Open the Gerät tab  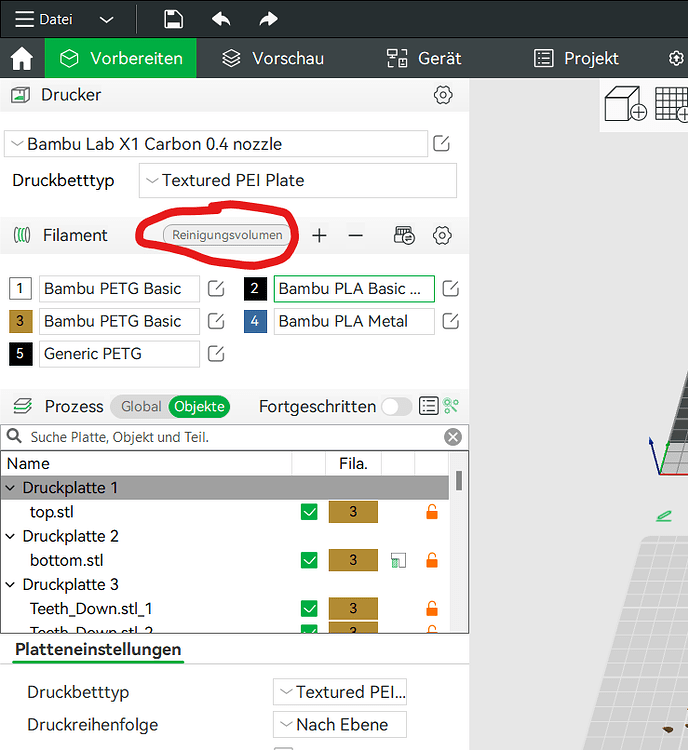424,58
